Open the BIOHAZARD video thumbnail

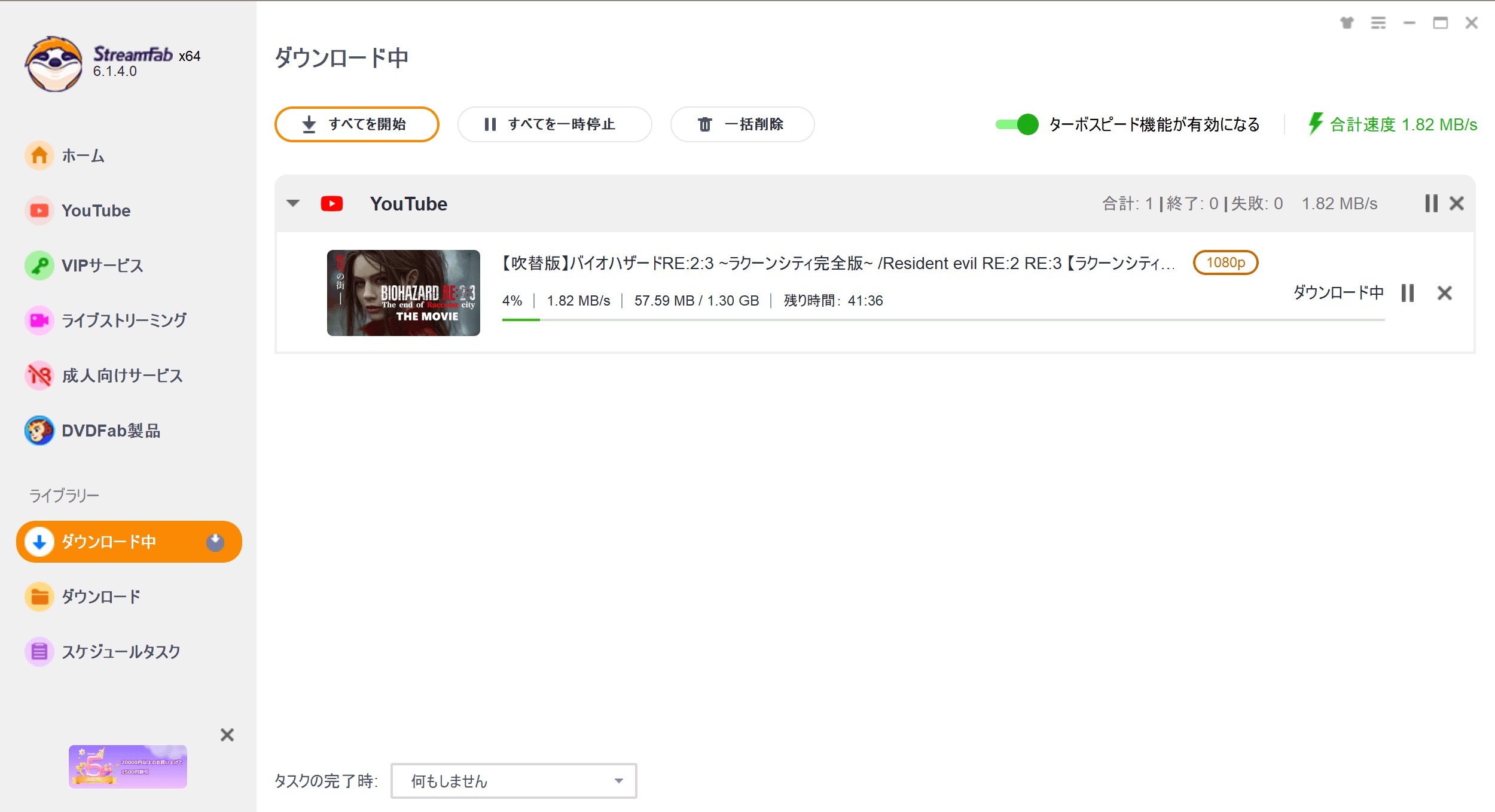pyautogui.click(x=404, y=293)
